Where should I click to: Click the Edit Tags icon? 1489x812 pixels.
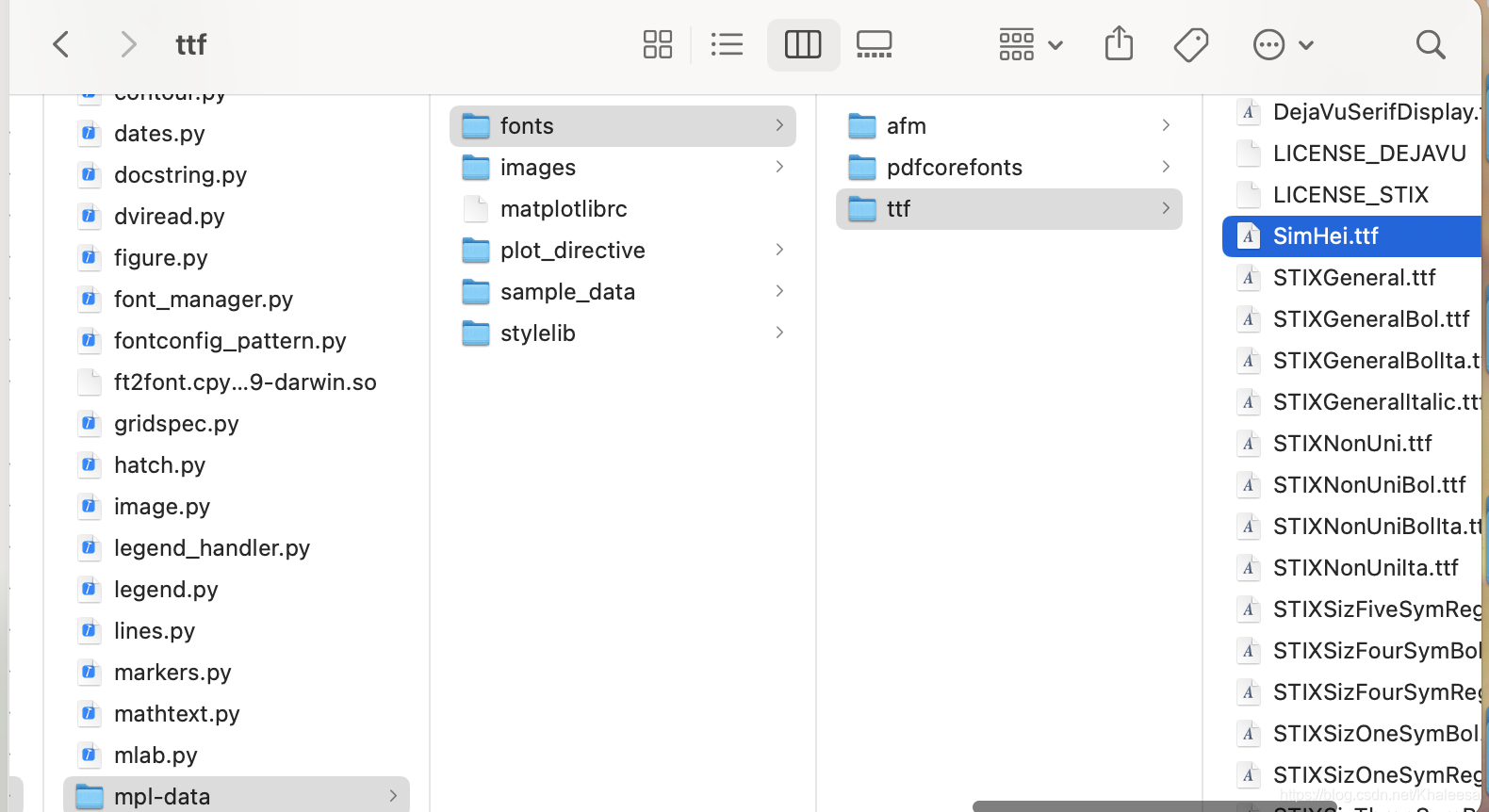point(1191,44)
